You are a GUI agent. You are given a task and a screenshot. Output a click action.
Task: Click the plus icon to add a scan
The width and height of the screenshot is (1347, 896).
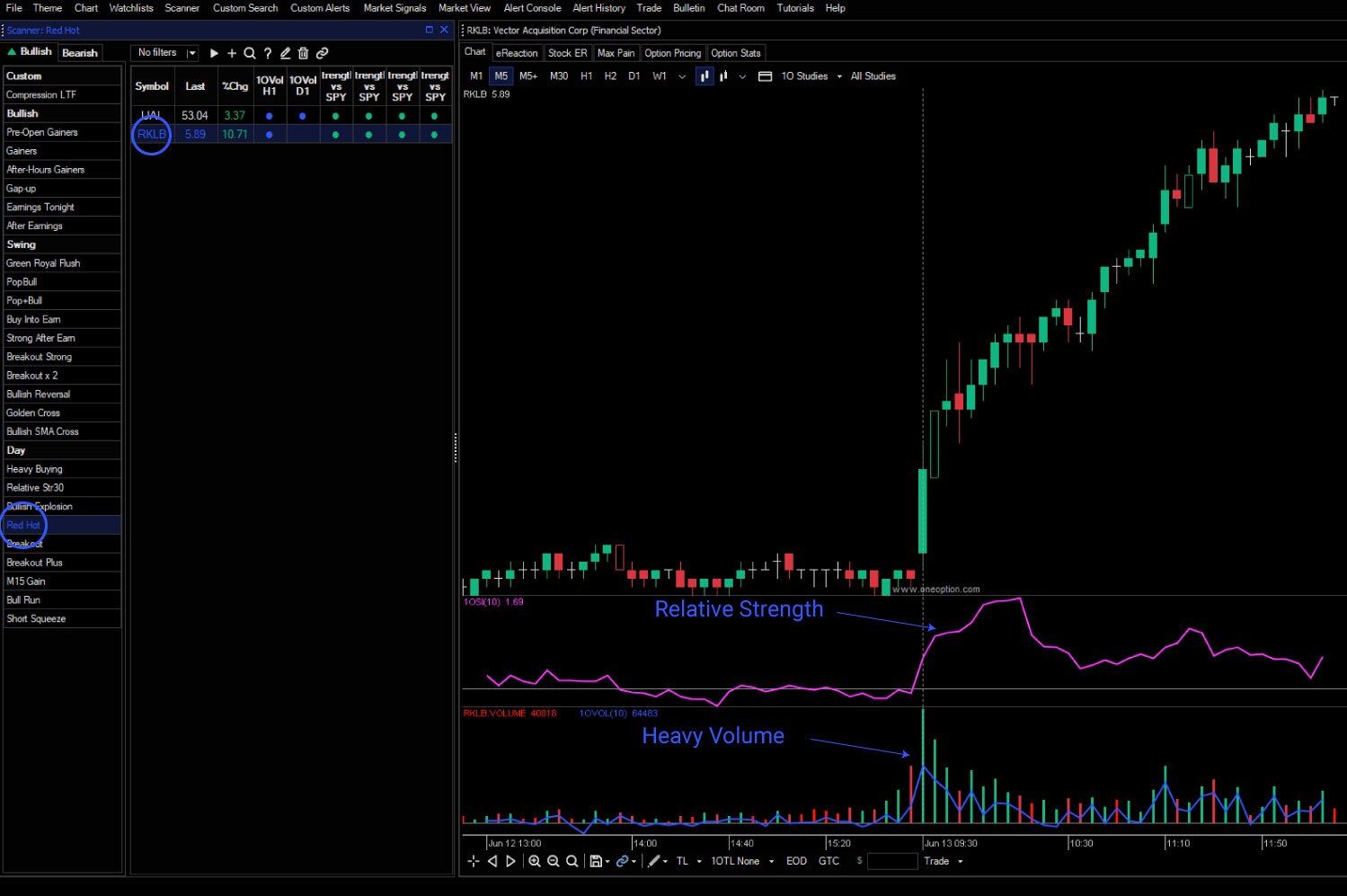tap(232, 53)
